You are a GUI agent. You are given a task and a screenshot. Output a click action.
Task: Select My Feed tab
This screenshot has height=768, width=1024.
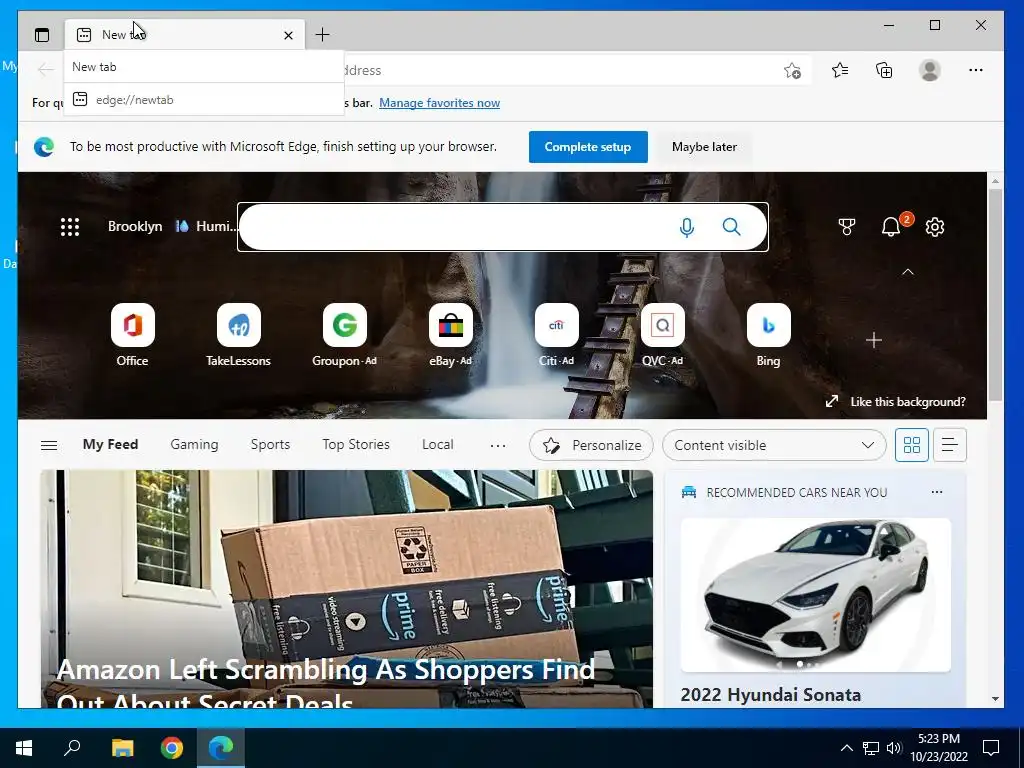(x=110, y=445)
